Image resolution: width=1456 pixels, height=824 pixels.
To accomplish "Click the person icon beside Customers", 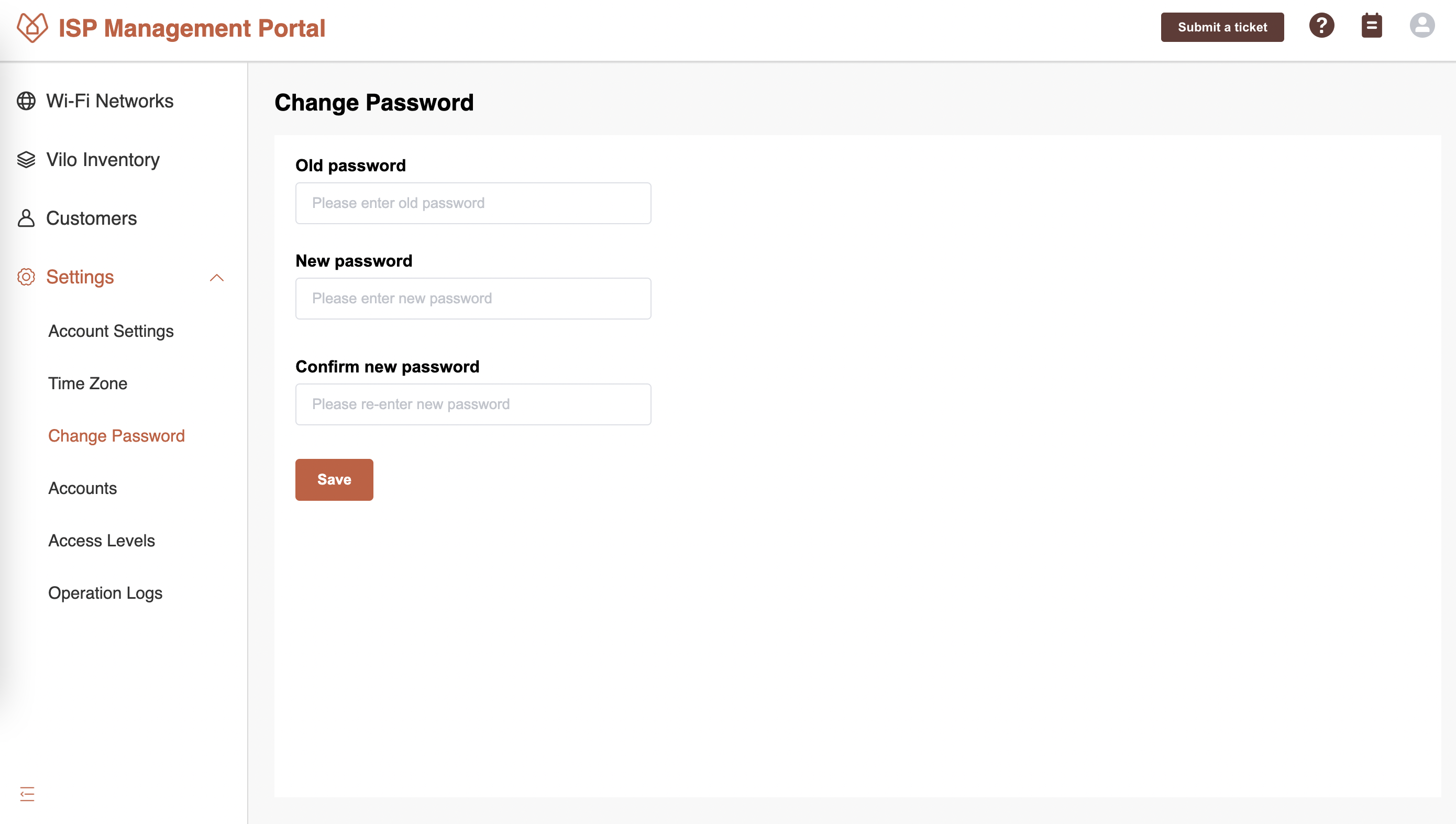I will click(26, 218).
